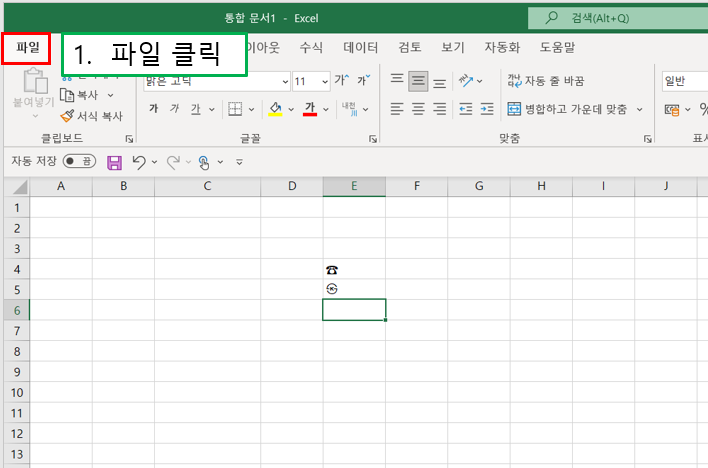The height and width of the screenshot is (468, 708).
Task: Open the 파일 (File) tab
Action: [28, 47]
